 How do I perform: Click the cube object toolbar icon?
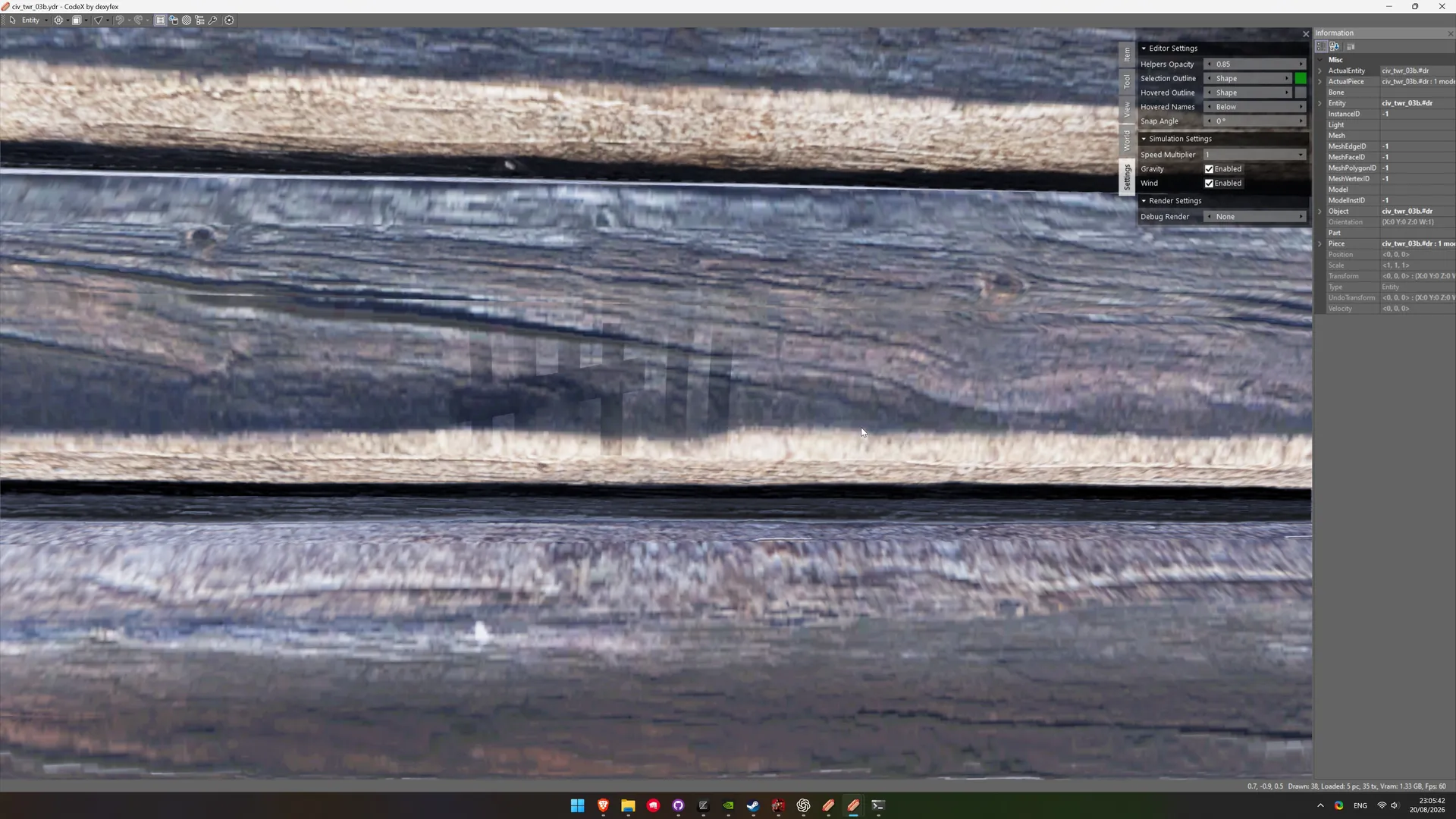coord(77,20)
